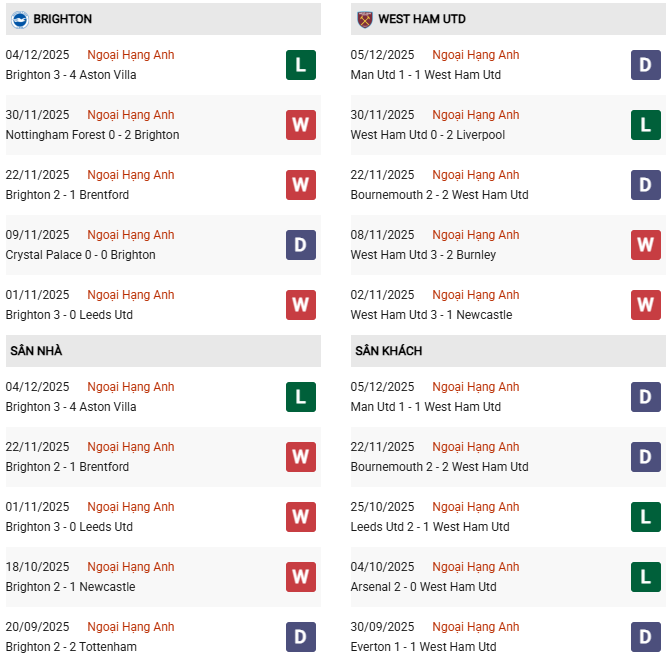Click the W badge for West Ham Utd 3 - 2 Burnley
Image resolution: width=666 pixels, height=663 pixels.
pos(646,245)
